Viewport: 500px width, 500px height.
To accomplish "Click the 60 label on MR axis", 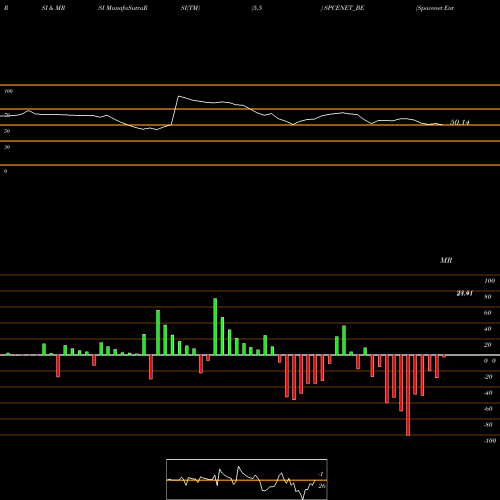I will point(488,313).
